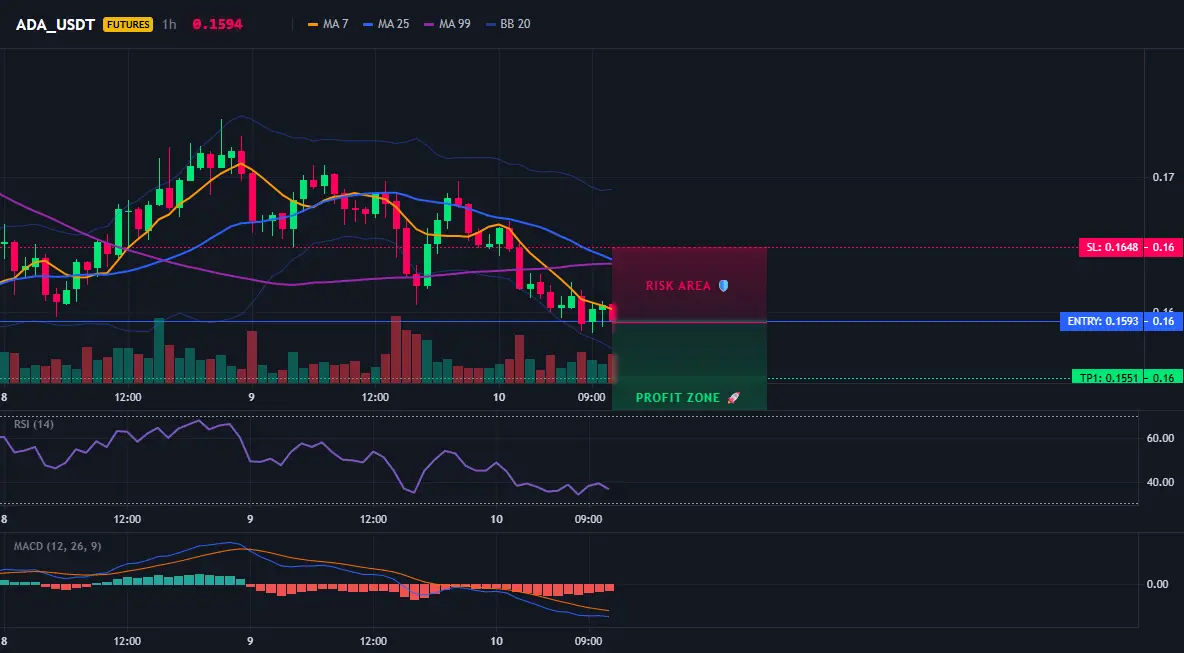The width and height of the screenshot is (1184, 653).
Task: Click the rocket icon beside PROFIT ZONE
Action: click(x=733, y=397)
